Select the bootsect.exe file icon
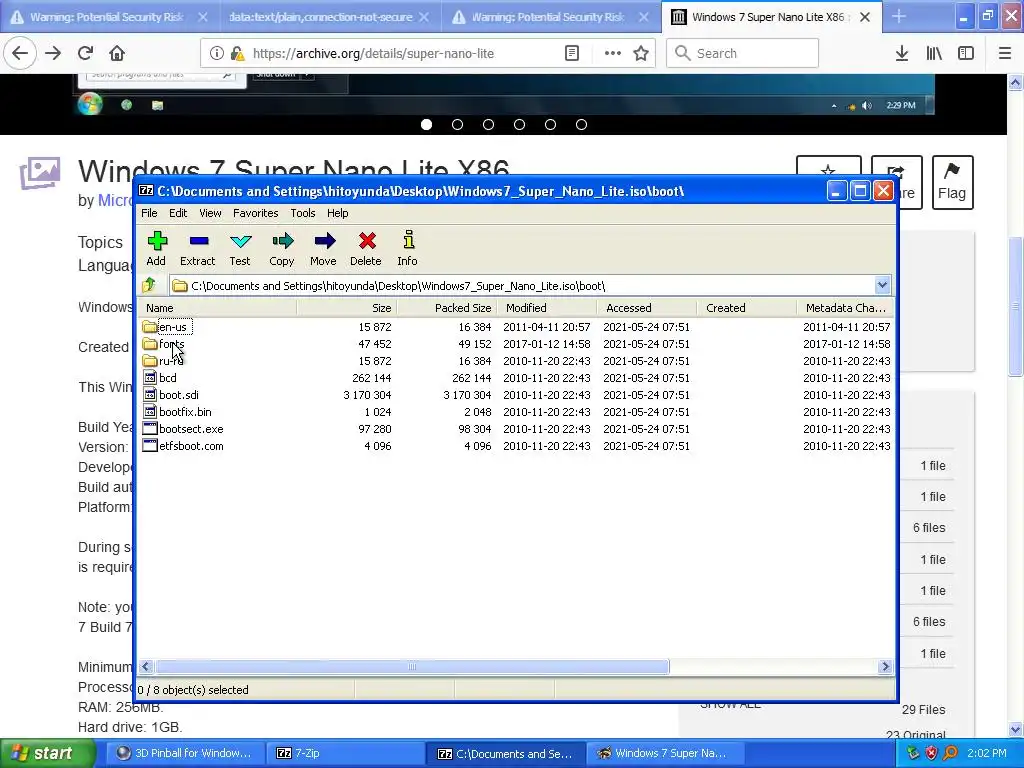This screenshot has height=768, width=1024. coord(150,428)
